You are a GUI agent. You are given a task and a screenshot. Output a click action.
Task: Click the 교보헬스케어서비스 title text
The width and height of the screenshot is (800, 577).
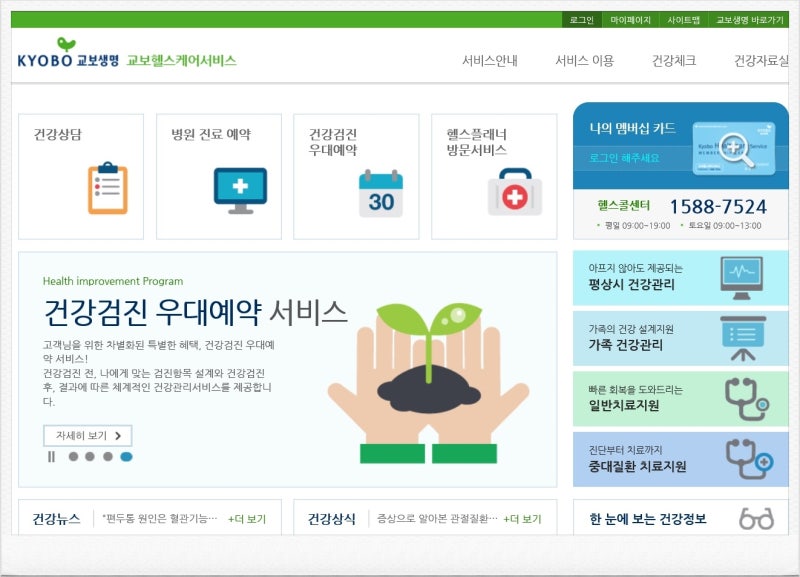[181, 61]
